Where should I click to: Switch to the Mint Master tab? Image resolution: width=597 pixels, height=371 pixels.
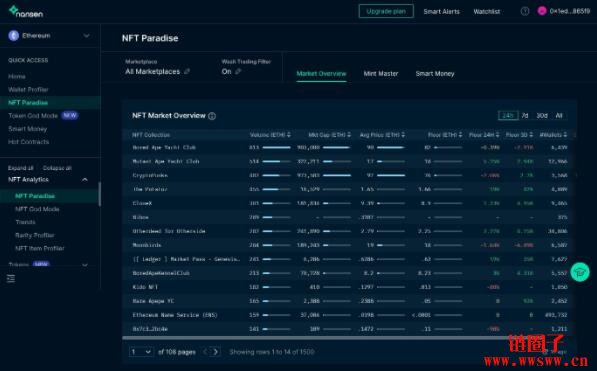click(x=381, y=74)
